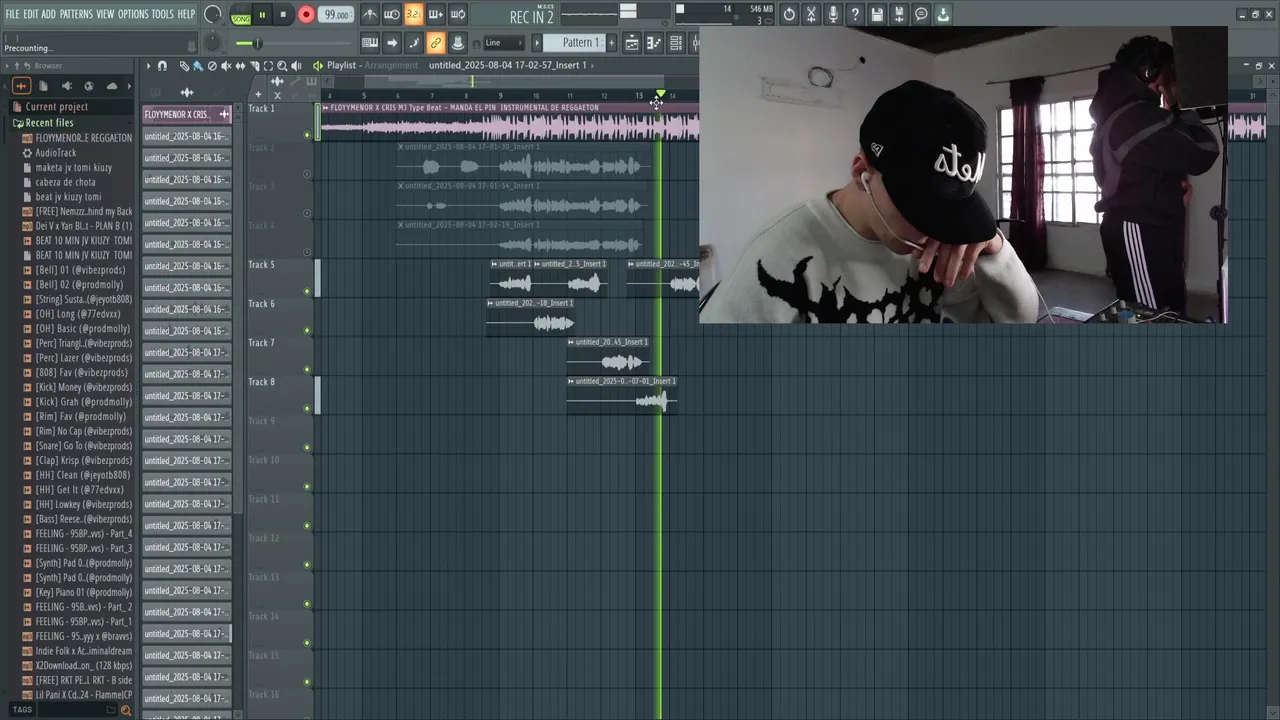Toggle the metronome icon
This screenshot has width=1280, height=720.
click(x=370, y=14)
